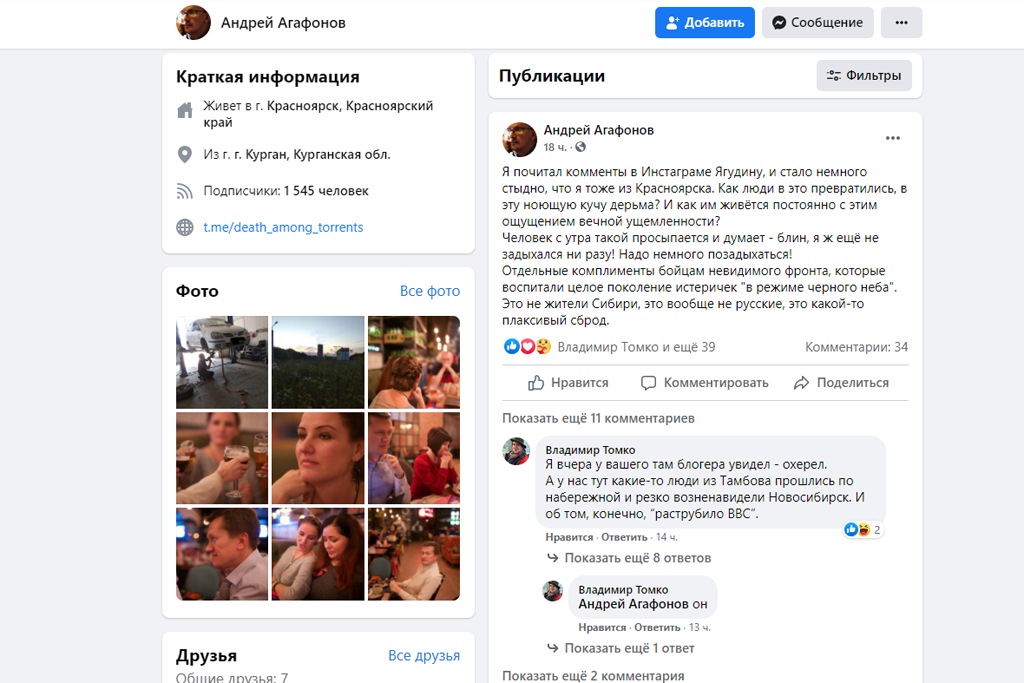Open the profile header three-dots menu
Screen dimensions: 1024x683
(x=901, y=23)
